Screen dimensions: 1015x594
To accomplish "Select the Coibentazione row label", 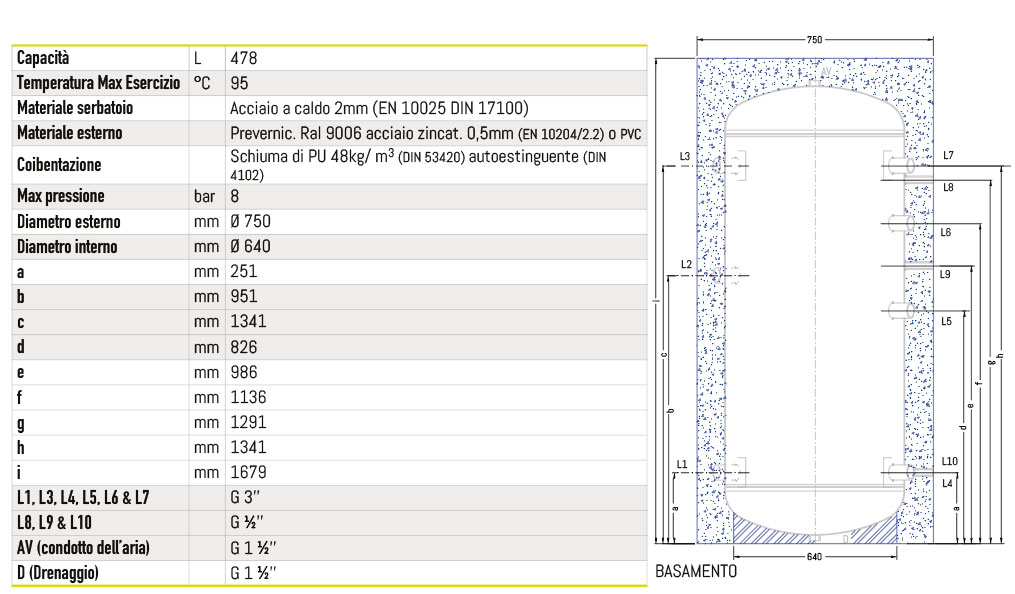I will (x=59, y=164).
